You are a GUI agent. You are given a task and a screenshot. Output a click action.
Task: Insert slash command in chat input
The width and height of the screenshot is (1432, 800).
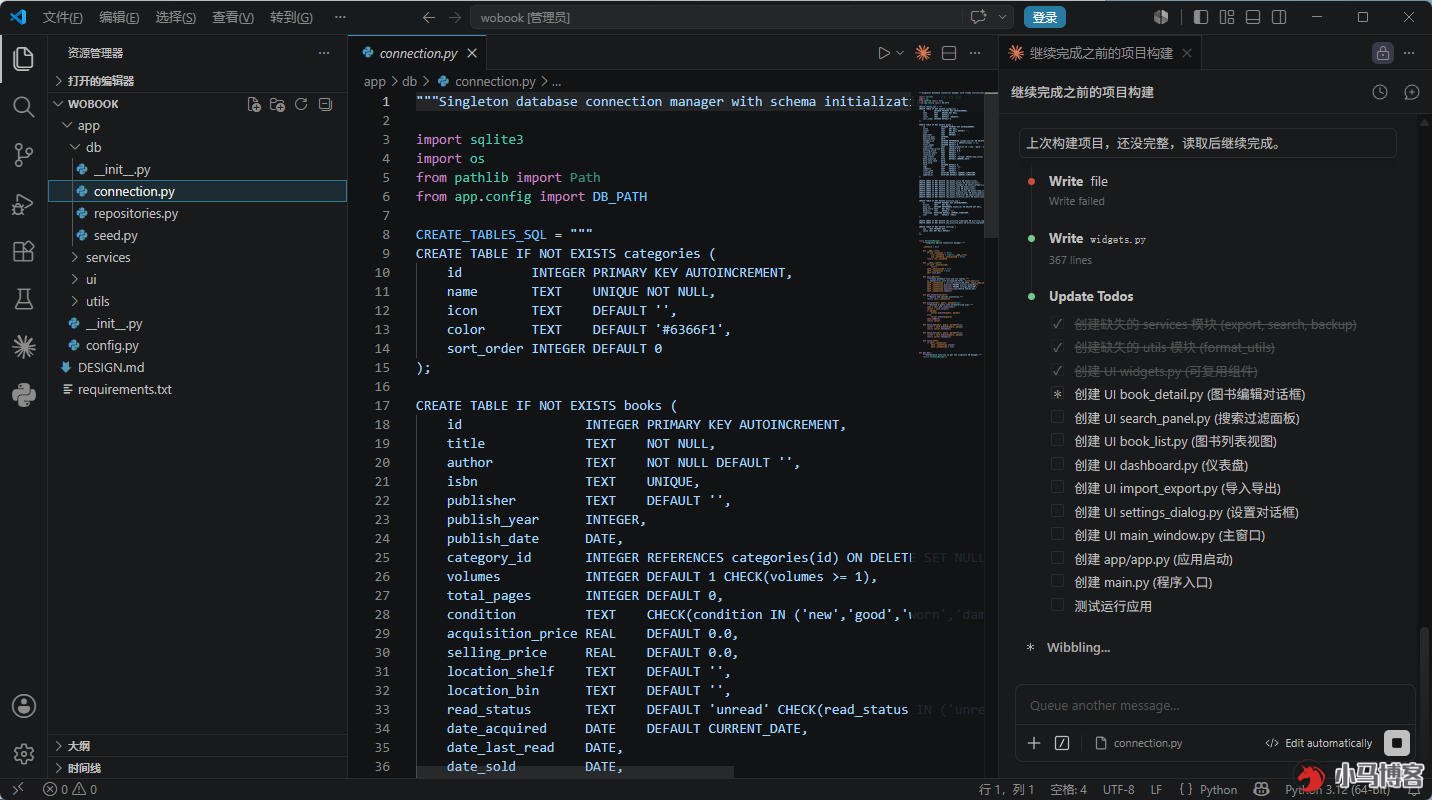tap(1062, 743)
